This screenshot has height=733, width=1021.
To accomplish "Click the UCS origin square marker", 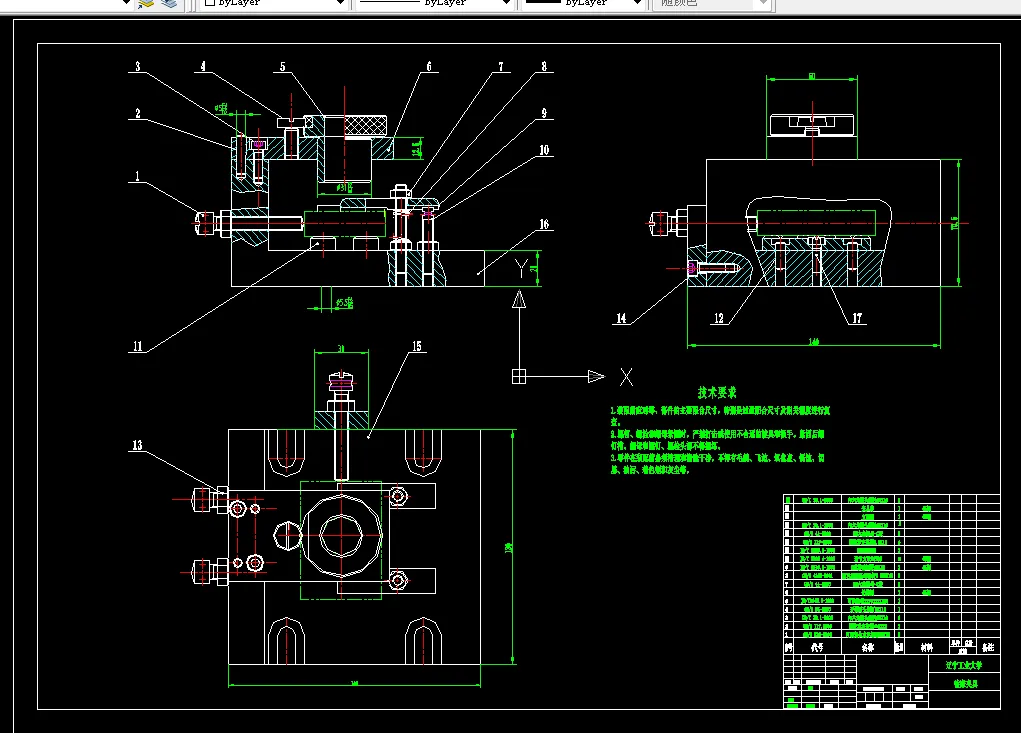I will 518,376.
